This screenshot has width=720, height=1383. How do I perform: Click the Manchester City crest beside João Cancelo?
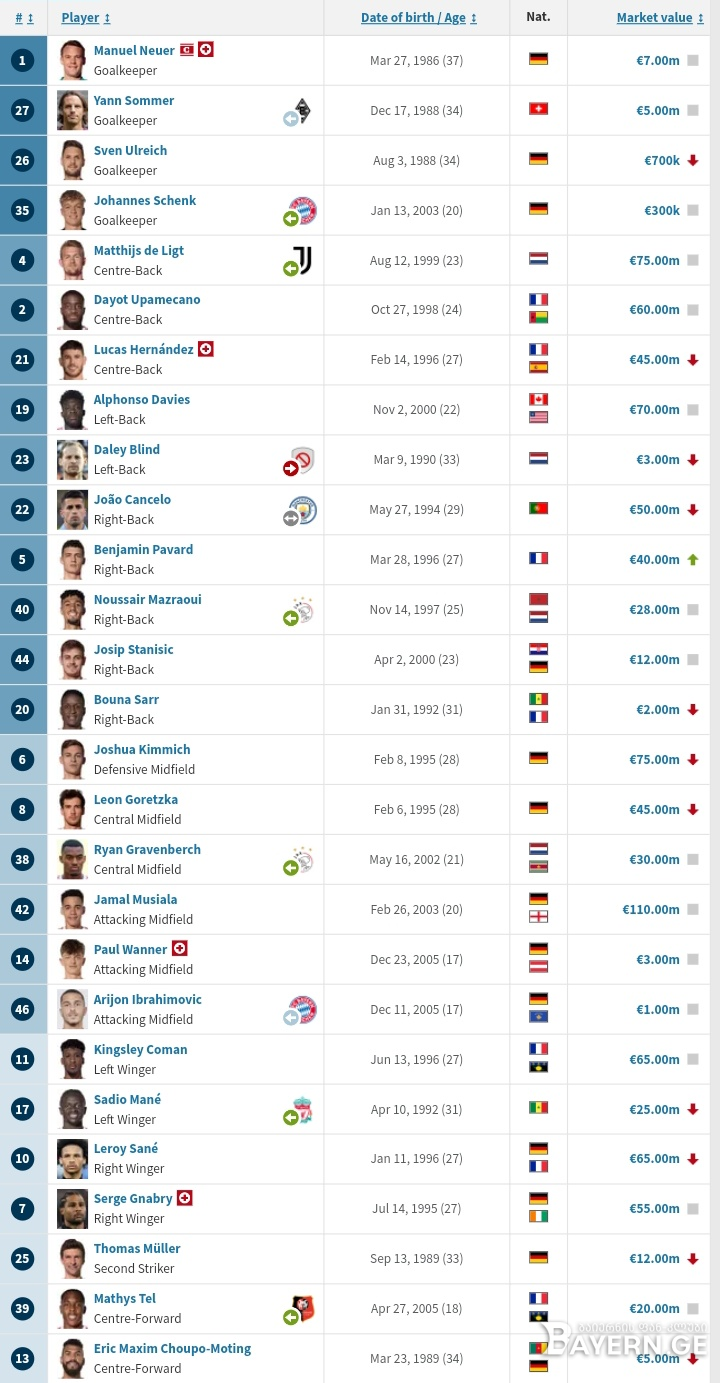point(303,510)
